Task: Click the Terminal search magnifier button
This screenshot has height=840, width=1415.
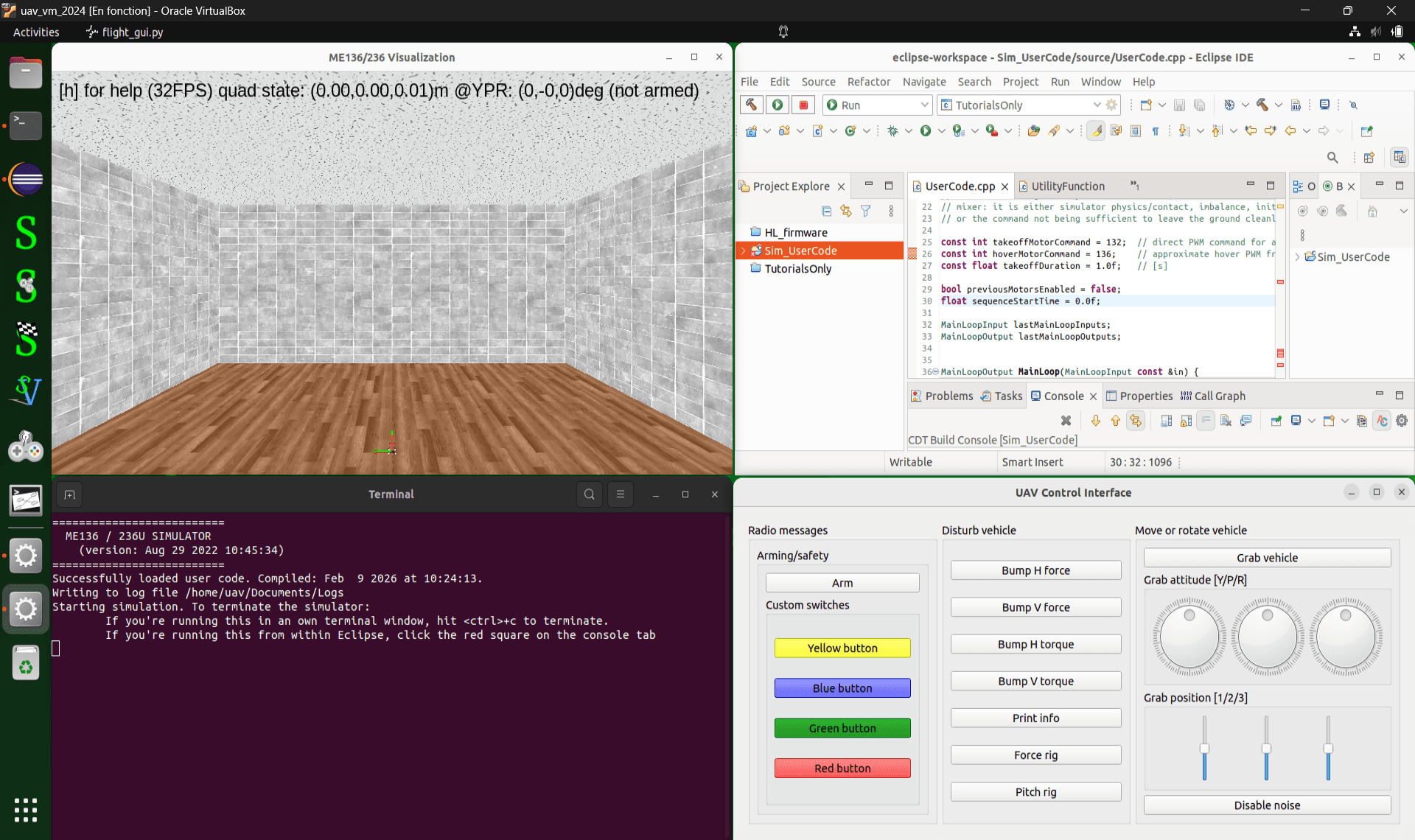Action: coord(590,494)
